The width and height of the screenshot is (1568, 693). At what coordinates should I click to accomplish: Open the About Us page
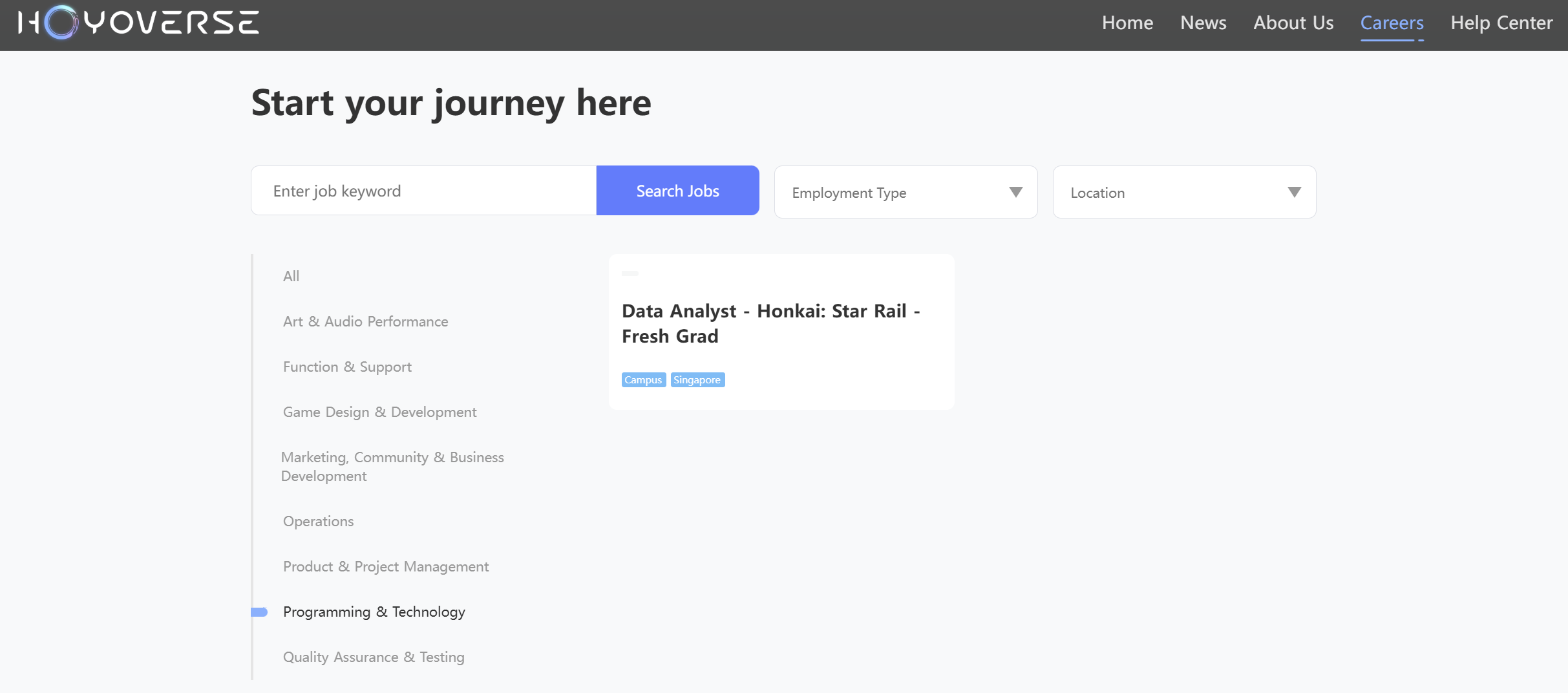[x=1293, y=23]
